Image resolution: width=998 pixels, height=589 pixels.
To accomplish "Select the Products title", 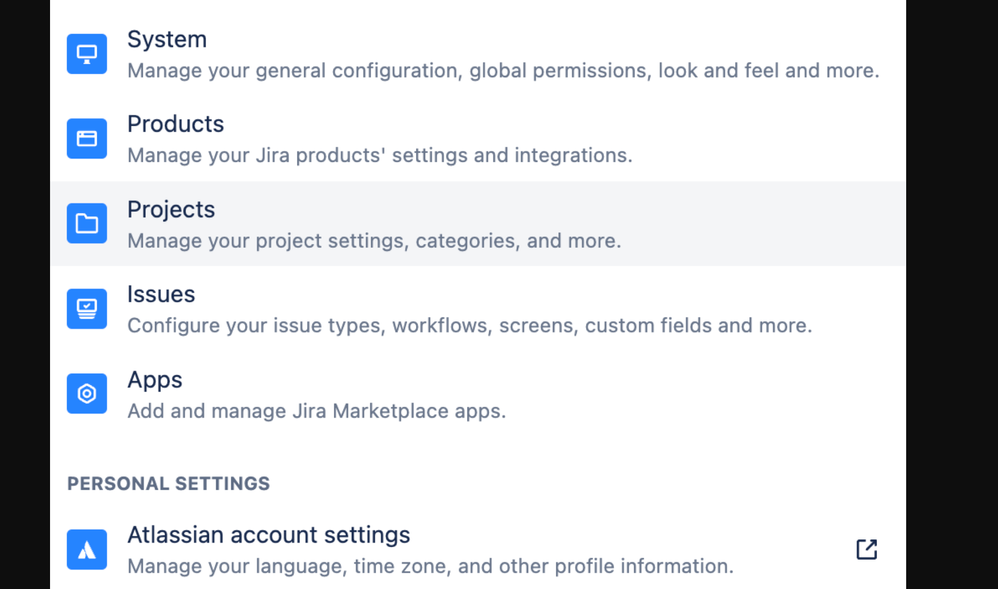I will pos(175,124).
